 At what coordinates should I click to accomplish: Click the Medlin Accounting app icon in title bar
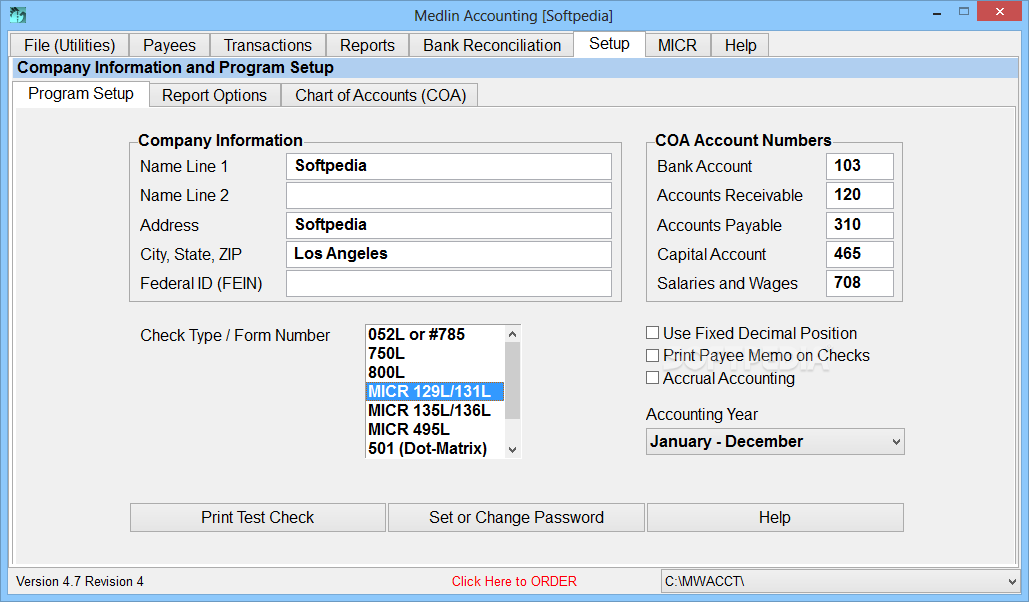(18, 14)
